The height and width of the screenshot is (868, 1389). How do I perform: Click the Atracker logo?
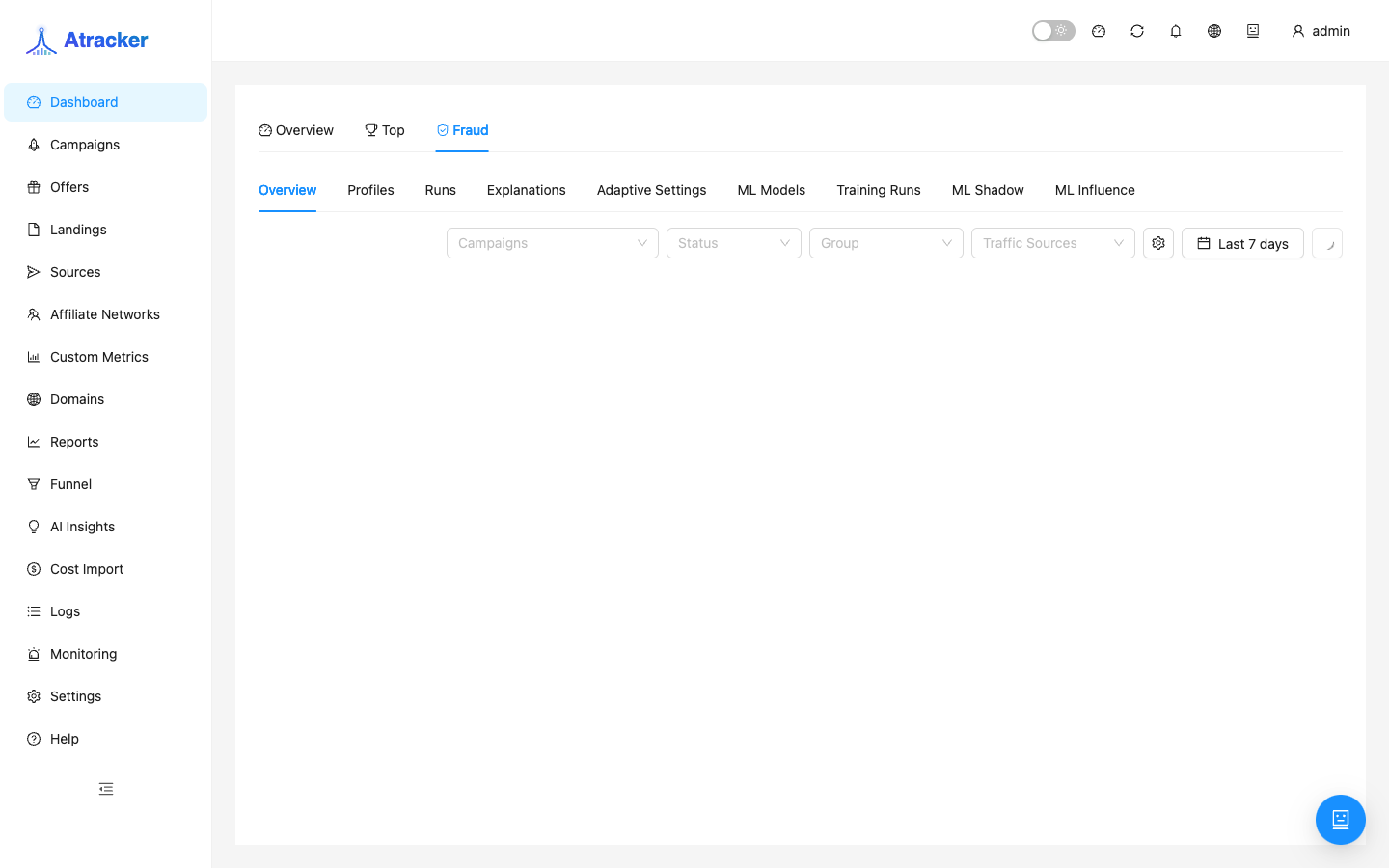tap(87, 40)
